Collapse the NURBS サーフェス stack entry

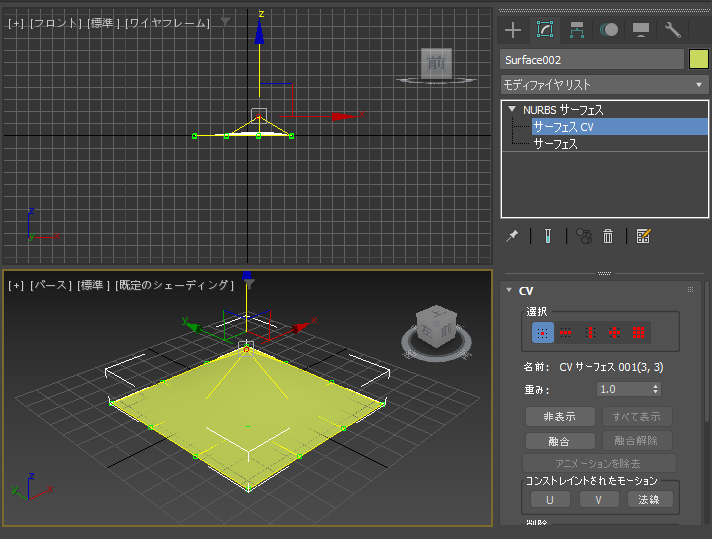pyautogui.click(x=512, y=109)
